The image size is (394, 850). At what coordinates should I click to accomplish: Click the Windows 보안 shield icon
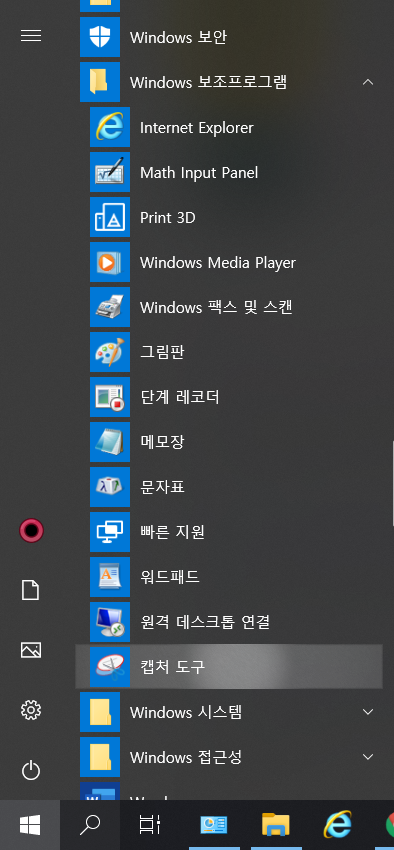coord(100,37)
